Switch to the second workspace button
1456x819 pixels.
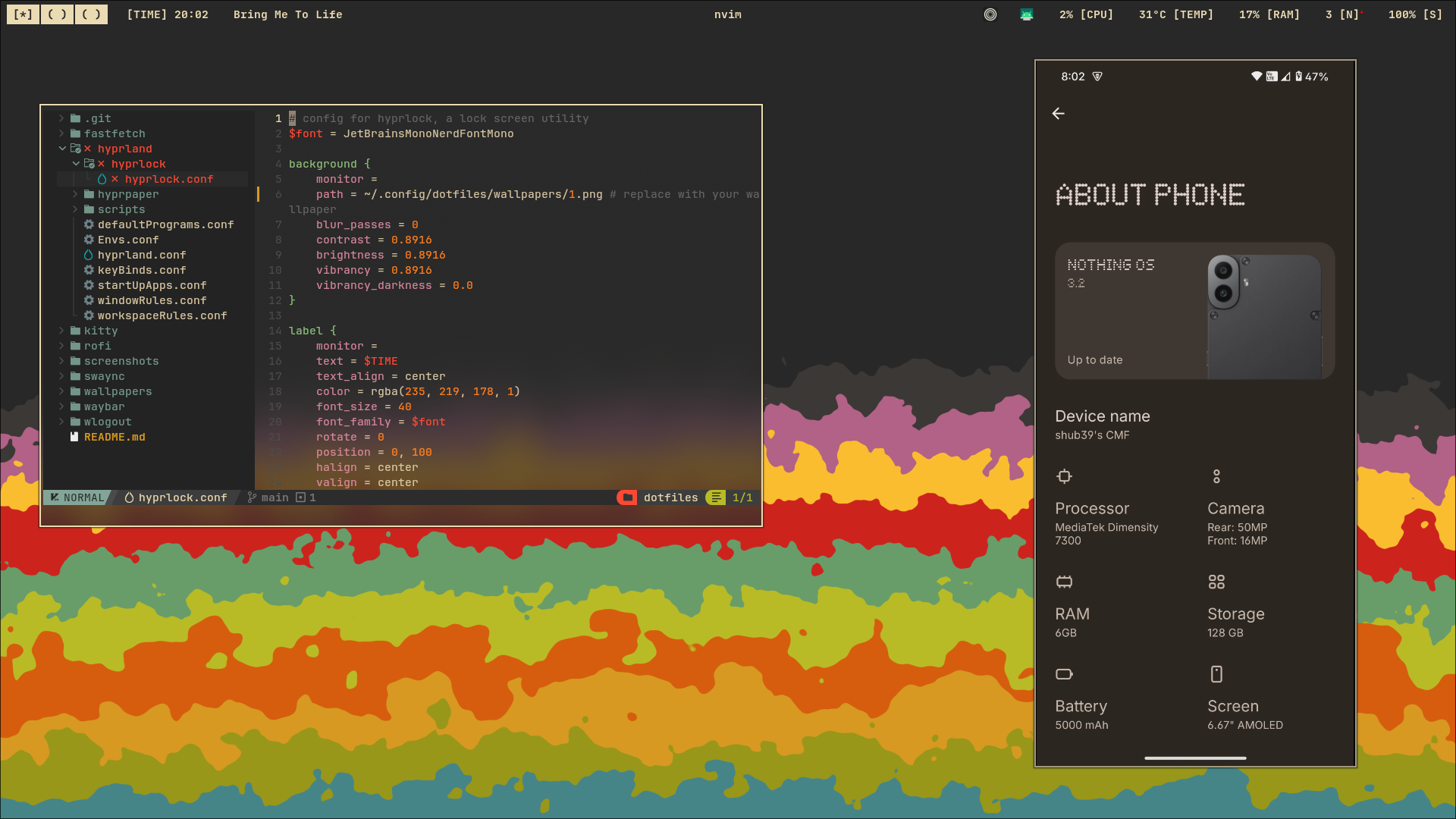[57, 14]
